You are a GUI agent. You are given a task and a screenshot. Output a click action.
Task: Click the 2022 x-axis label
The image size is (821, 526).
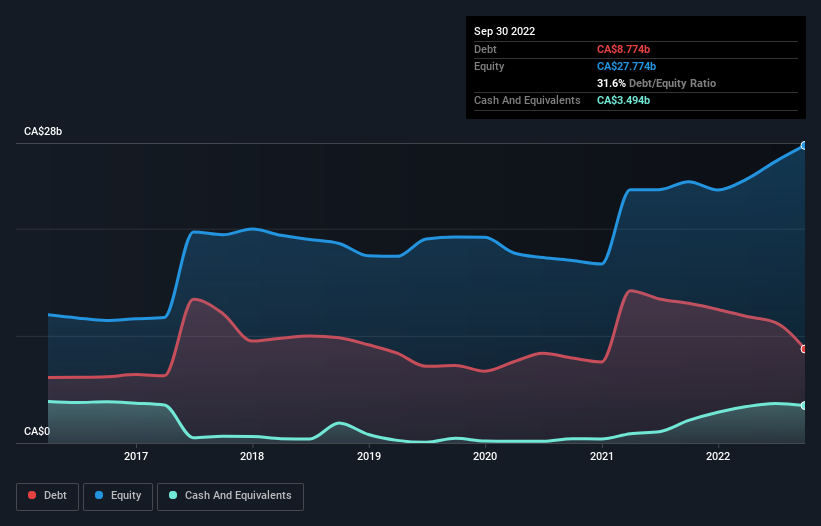[x=718, y=456]
